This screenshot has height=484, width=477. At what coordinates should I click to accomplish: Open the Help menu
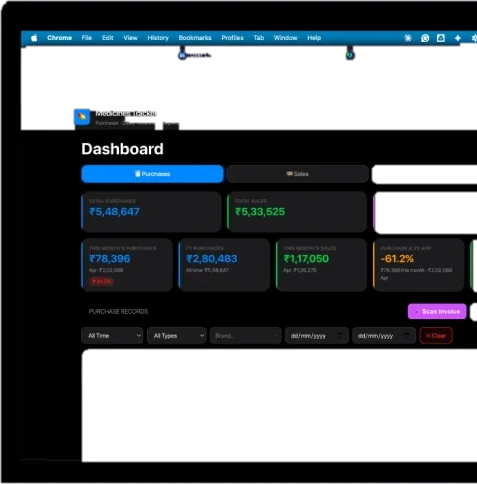click(x=314, y=38)
